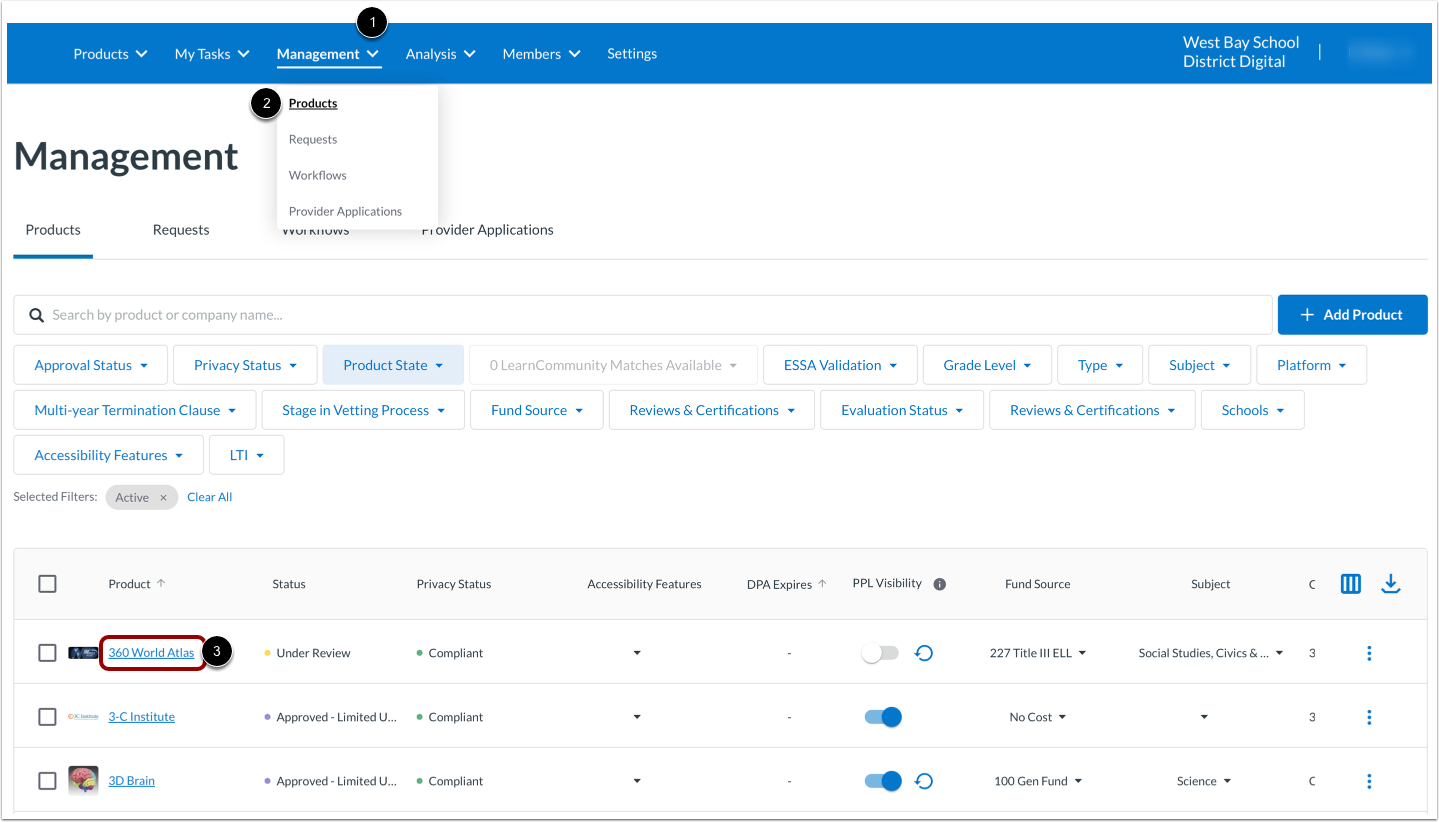Click the search magnifier icon
The height and width of the screenshot is (822, 1439).
pyautogui.click(x=36, y=314)
